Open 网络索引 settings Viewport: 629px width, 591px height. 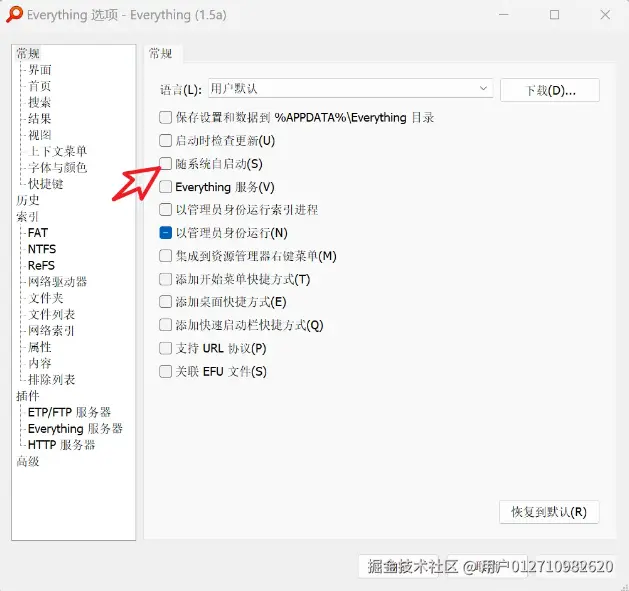(51, 331)
